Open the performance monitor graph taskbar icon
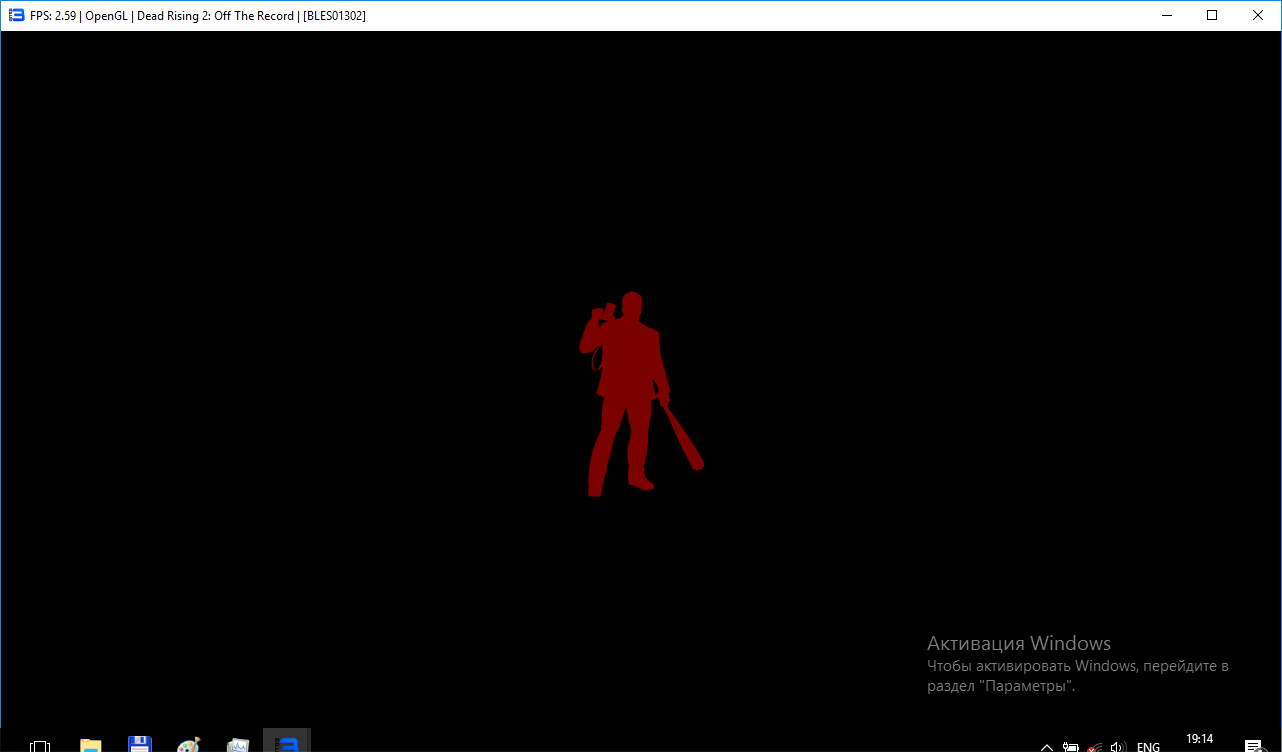This screenshot has width=1282, height=752. [x=237, y=745]
